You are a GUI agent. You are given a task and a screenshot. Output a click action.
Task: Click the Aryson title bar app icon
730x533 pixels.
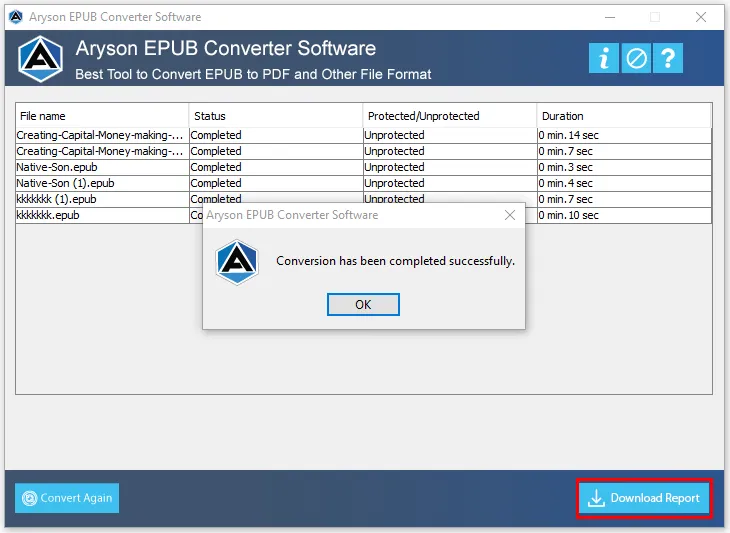(16, 17)
